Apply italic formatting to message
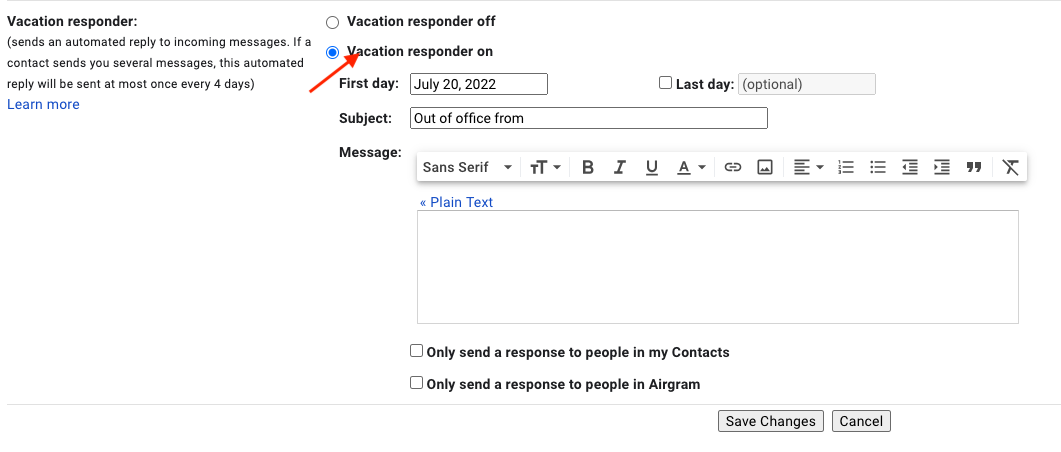Viewport: 1061px width, 452px height. click(620, 167)
